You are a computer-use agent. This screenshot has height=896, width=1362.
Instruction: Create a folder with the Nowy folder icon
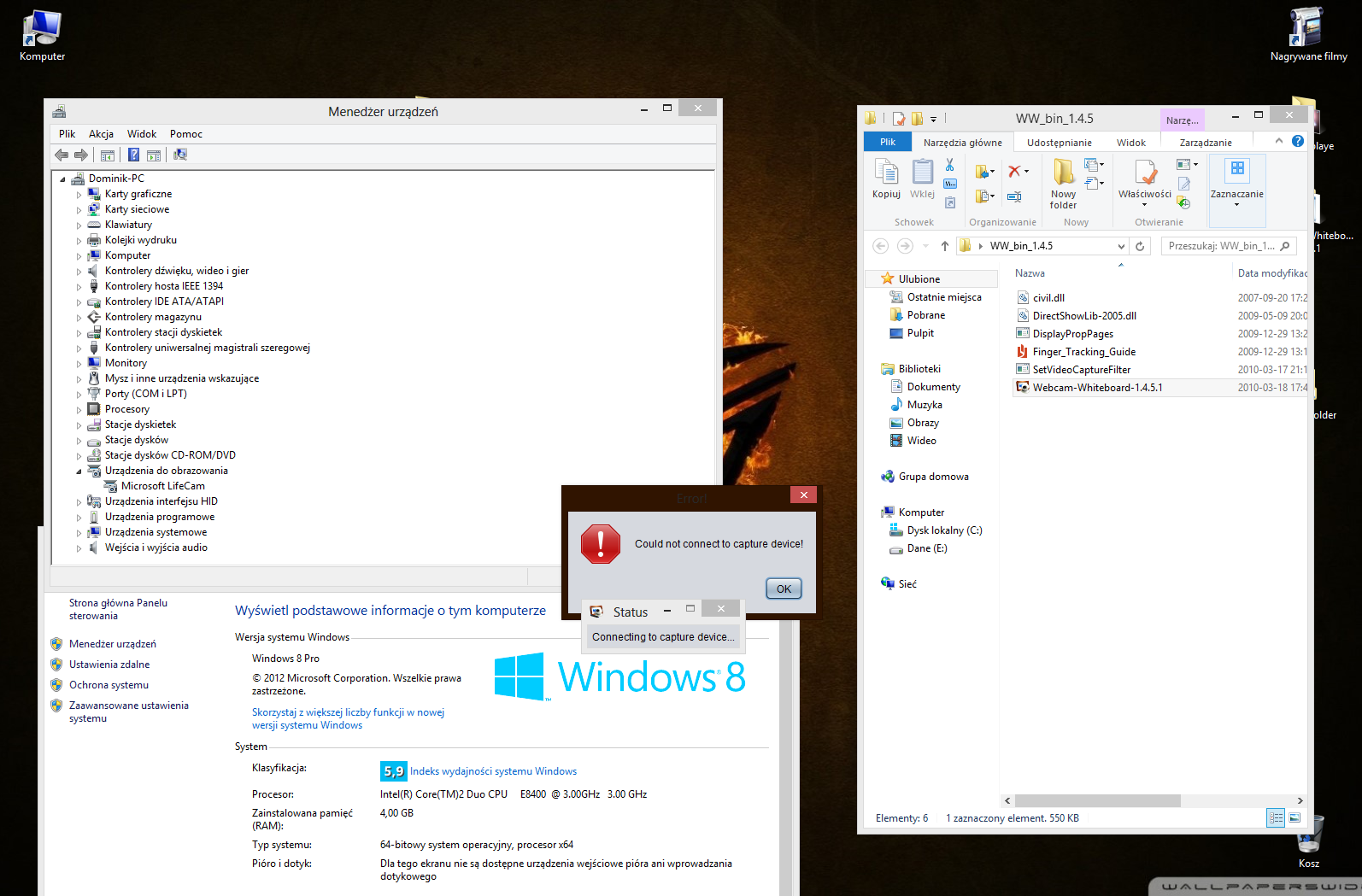click(x=1064, y=172)
